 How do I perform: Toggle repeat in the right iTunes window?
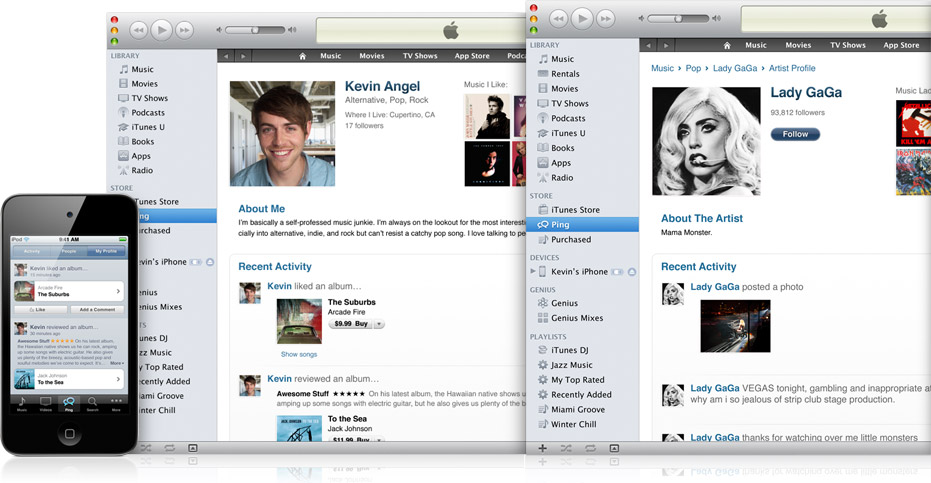pos(589,449)
